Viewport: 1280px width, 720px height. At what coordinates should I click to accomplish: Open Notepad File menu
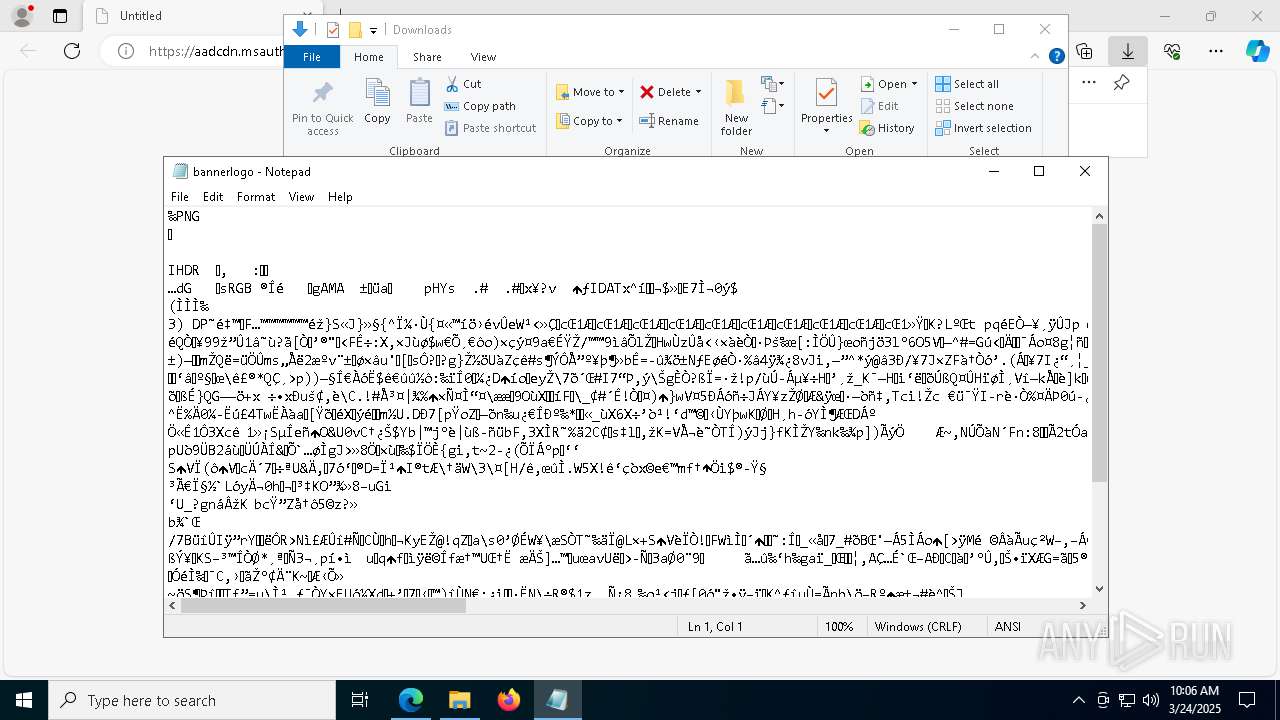tap(180, 197)
